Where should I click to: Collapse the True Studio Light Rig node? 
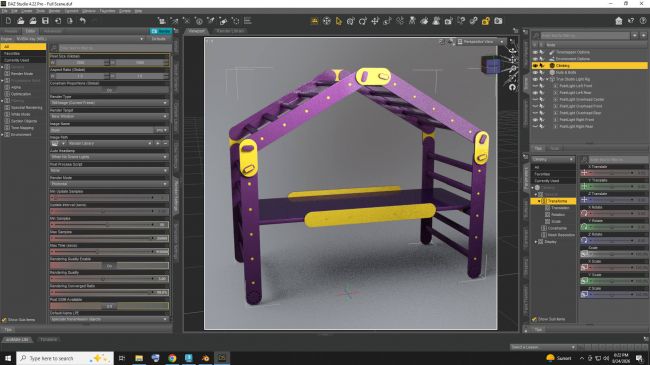point(547,79)
